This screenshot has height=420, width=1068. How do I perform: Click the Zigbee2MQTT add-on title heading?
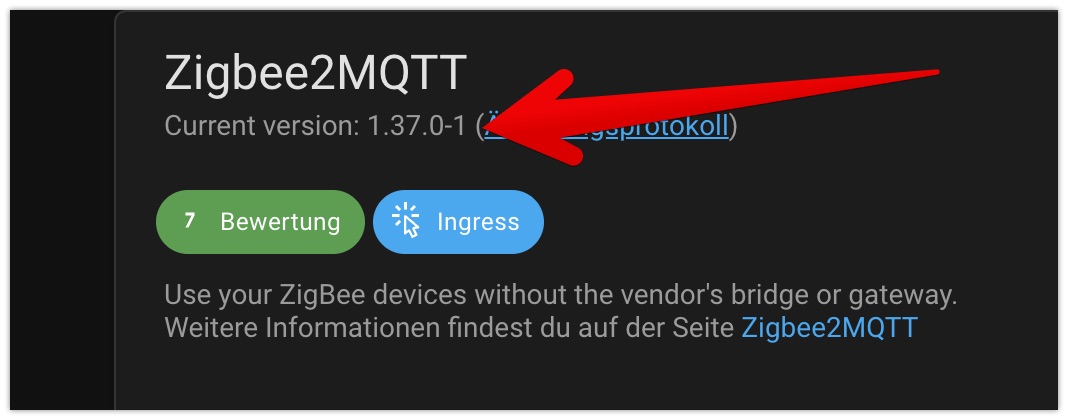coord(315,73)
